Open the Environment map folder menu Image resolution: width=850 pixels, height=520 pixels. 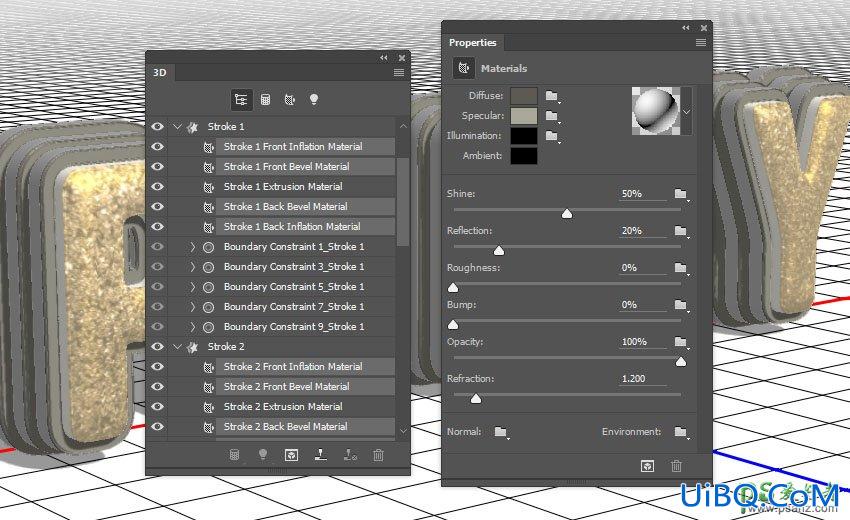click(681, 432)
